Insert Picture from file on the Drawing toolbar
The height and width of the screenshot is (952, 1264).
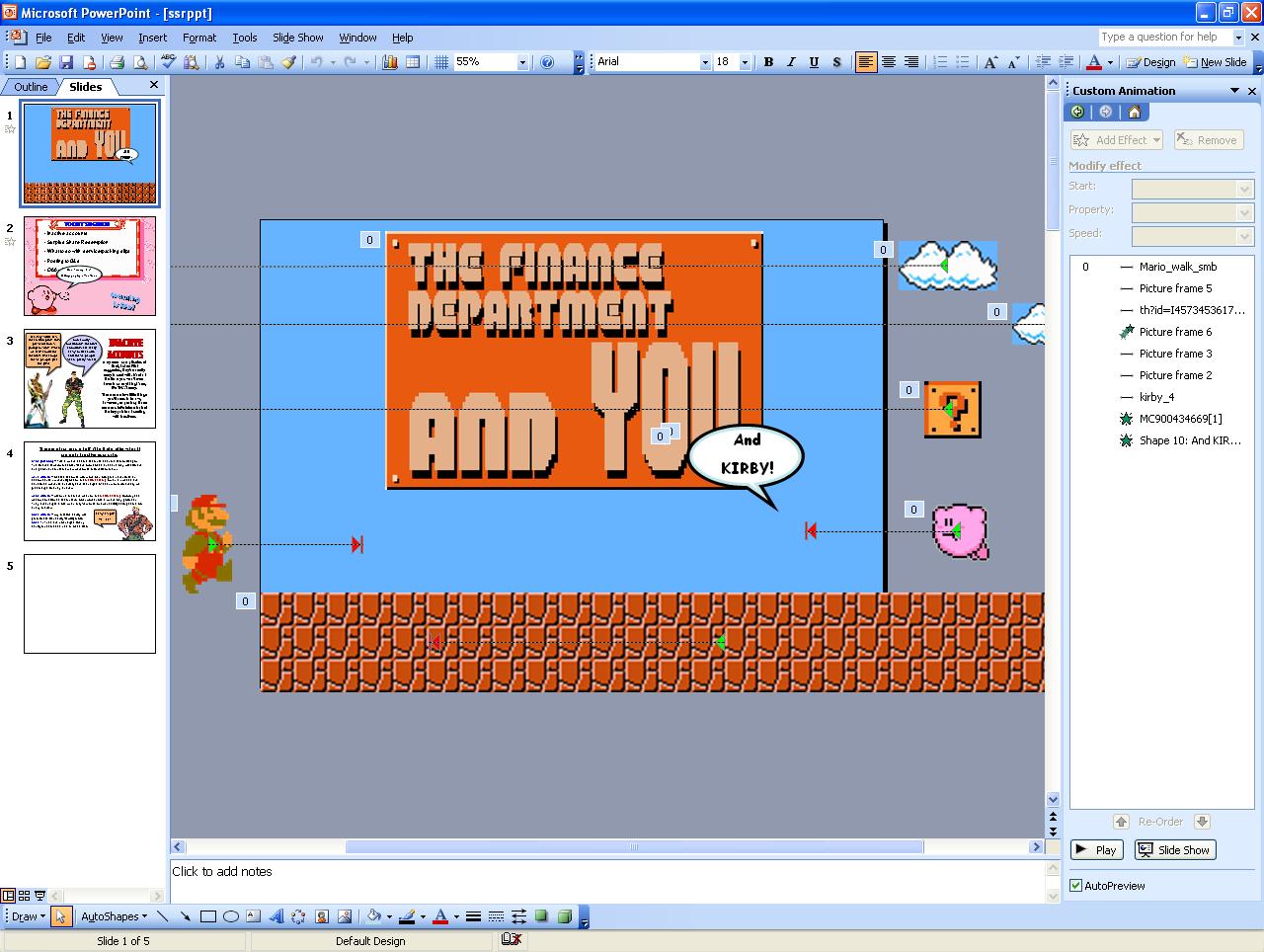345,916
